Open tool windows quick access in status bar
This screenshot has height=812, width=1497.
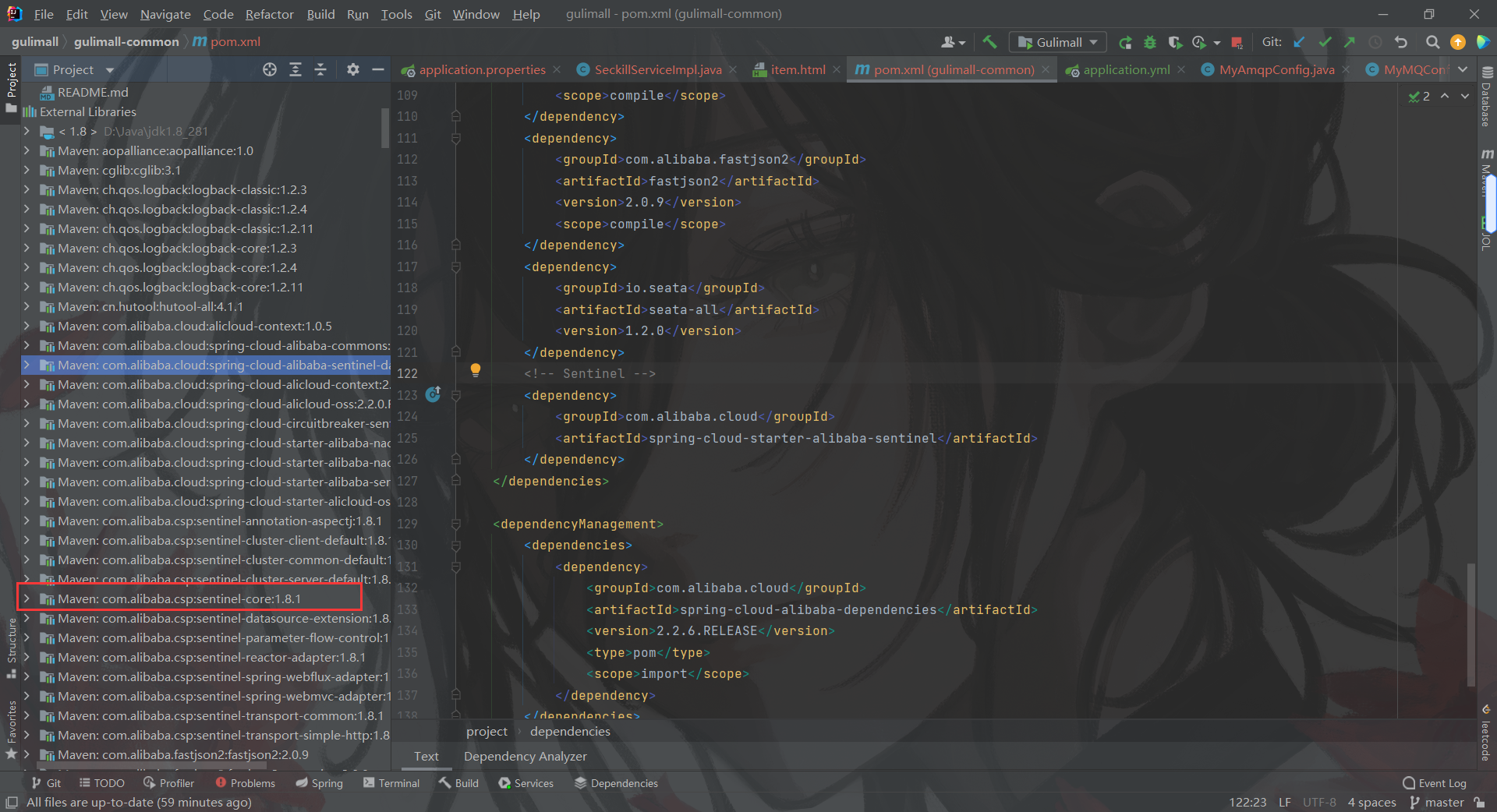tap(12, 802)
